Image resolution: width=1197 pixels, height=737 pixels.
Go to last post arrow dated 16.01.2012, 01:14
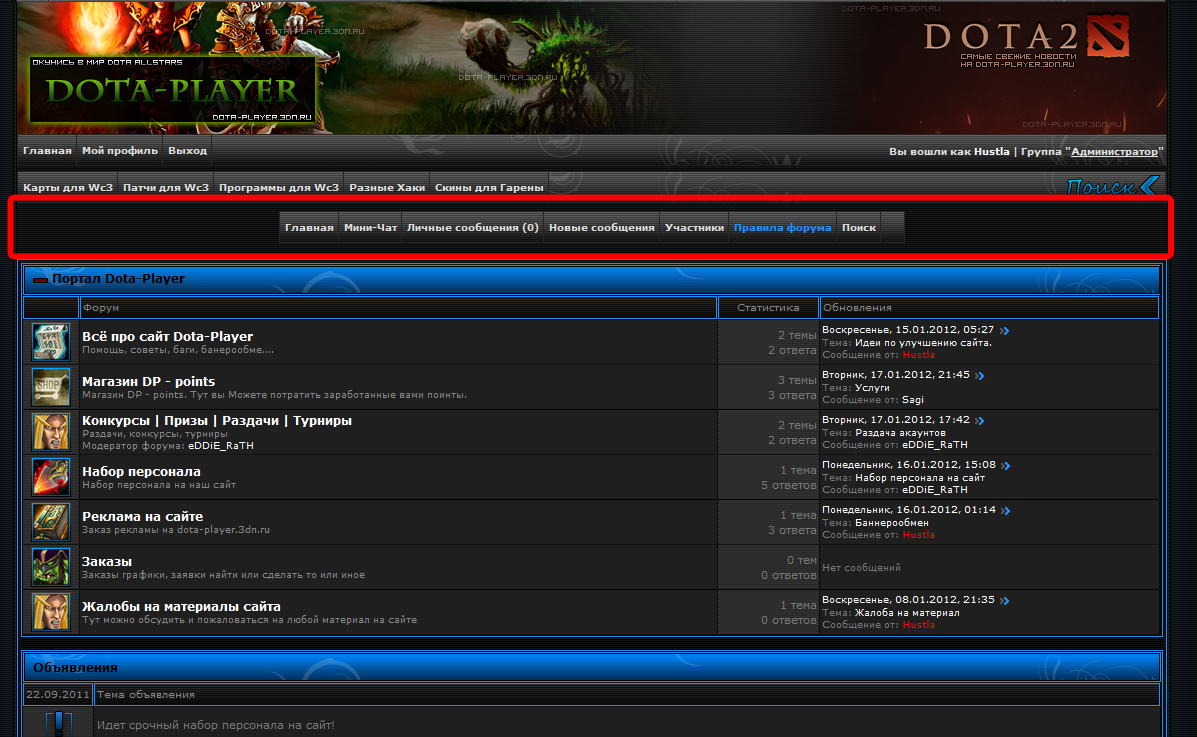point(1006,511)
